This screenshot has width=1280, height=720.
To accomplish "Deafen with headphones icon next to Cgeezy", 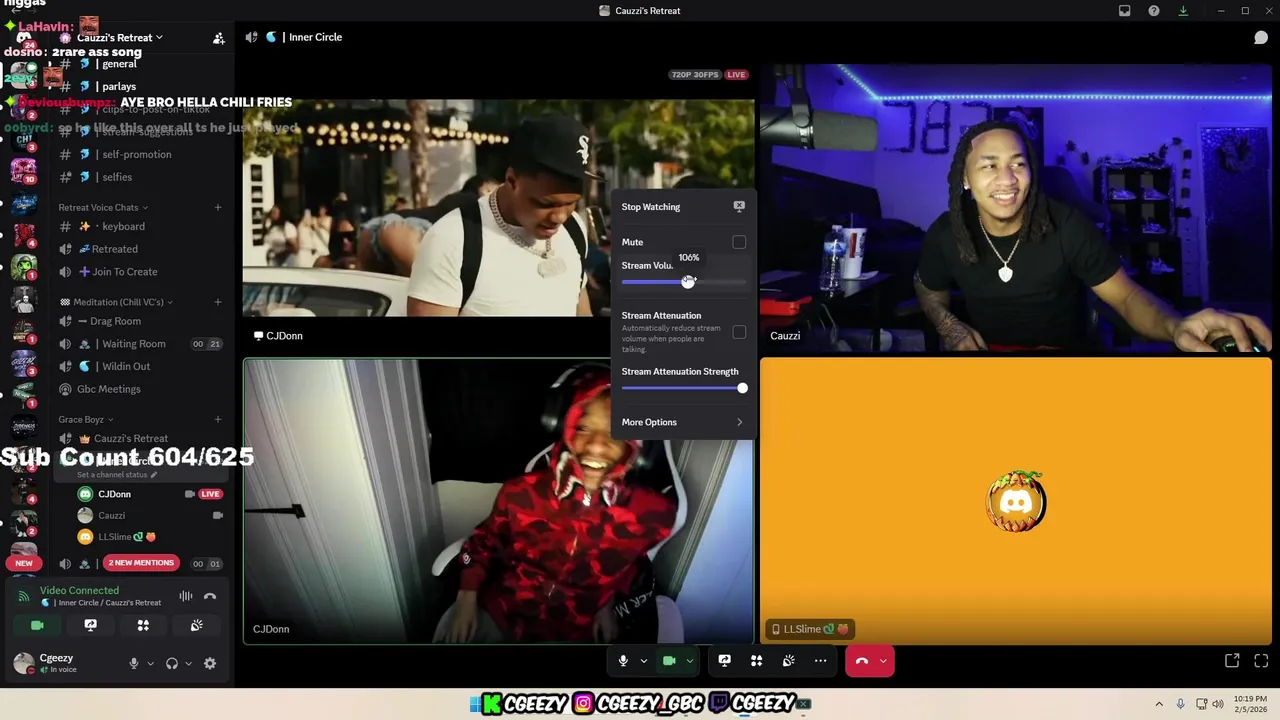I will [172, 663].
